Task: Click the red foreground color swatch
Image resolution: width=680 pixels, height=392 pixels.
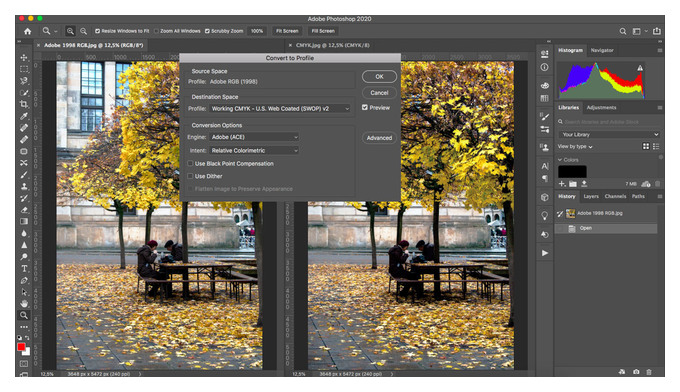Action: coord(21,346)
